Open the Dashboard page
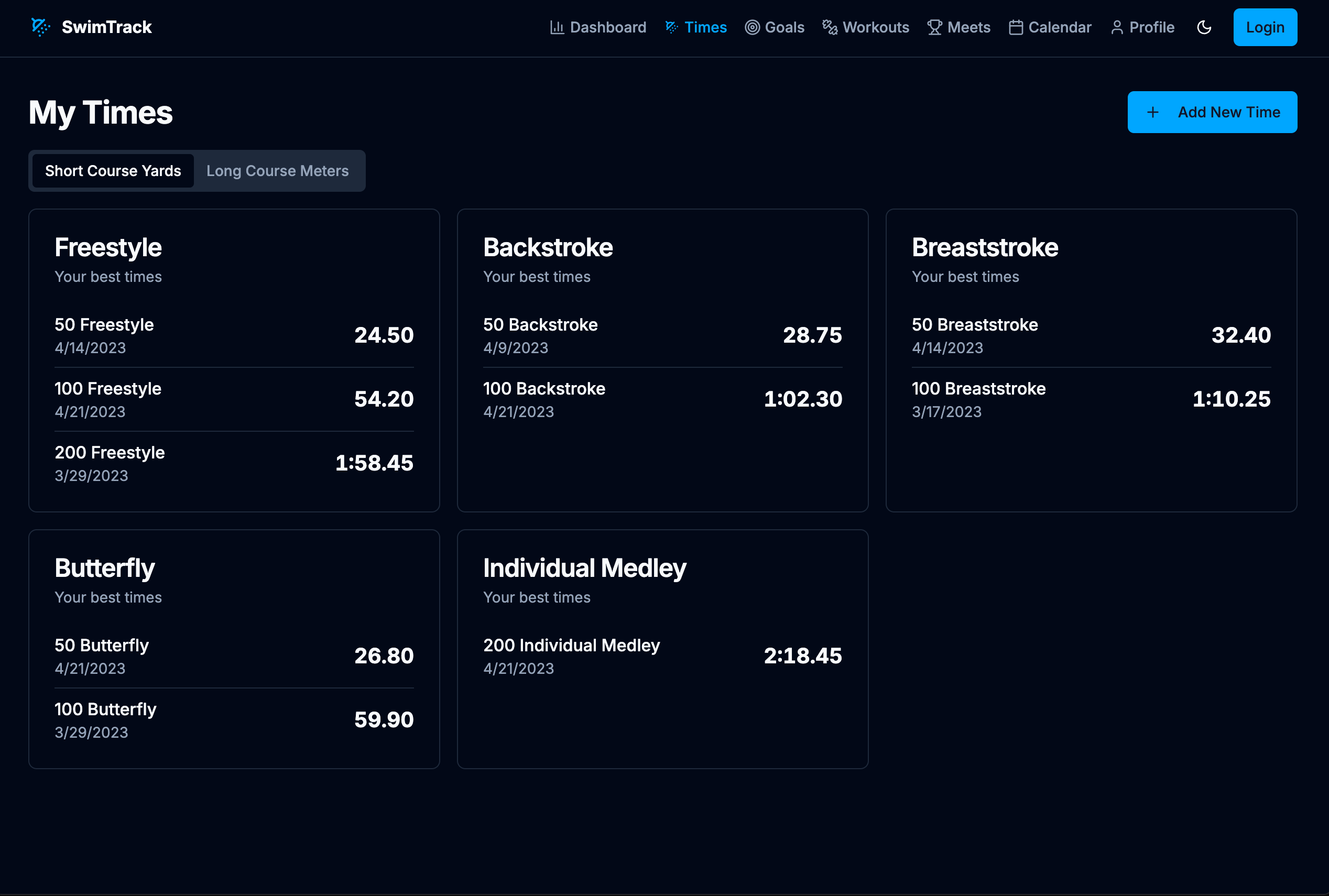The height and width of the screenshot is (896, 1329). point(598,27)
